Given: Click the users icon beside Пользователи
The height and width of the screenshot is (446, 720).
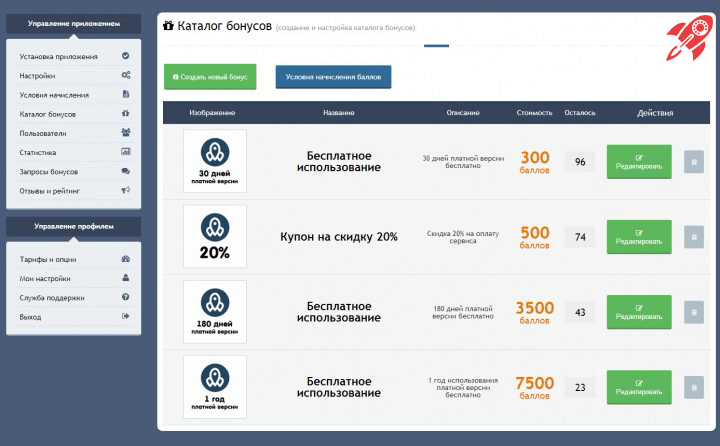Looking at the screenshot, I should (125, 132).
